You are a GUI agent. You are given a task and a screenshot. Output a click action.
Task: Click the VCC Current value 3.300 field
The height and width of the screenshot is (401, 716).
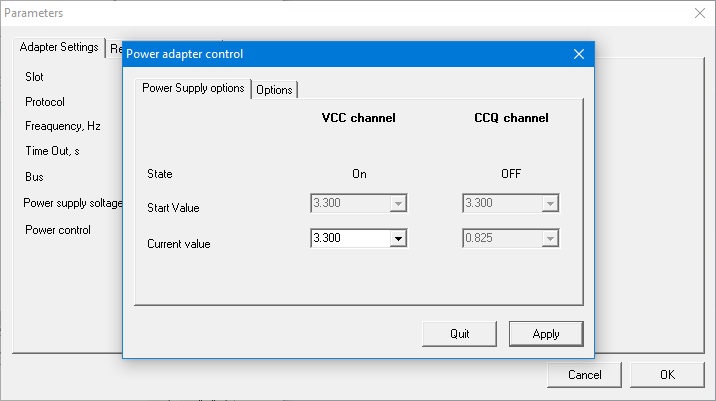pos(348,239)
